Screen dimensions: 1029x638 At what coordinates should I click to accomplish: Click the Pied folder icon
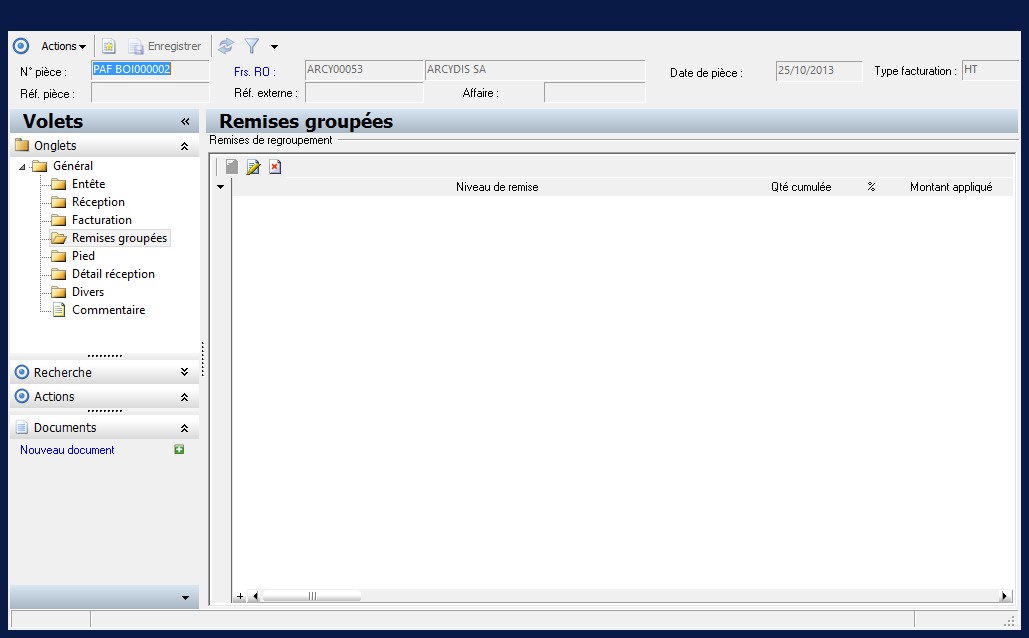[59, 256]
